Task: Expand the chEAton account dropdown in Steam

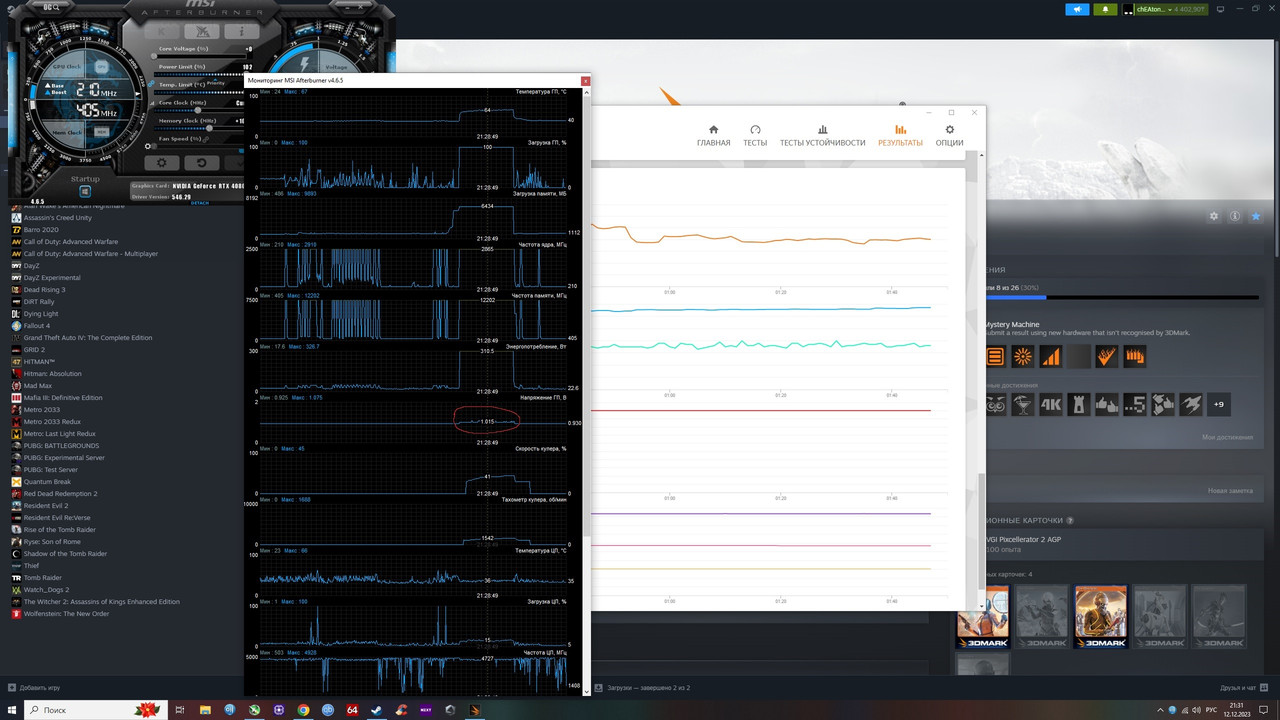Action: tap(1165, 9)
